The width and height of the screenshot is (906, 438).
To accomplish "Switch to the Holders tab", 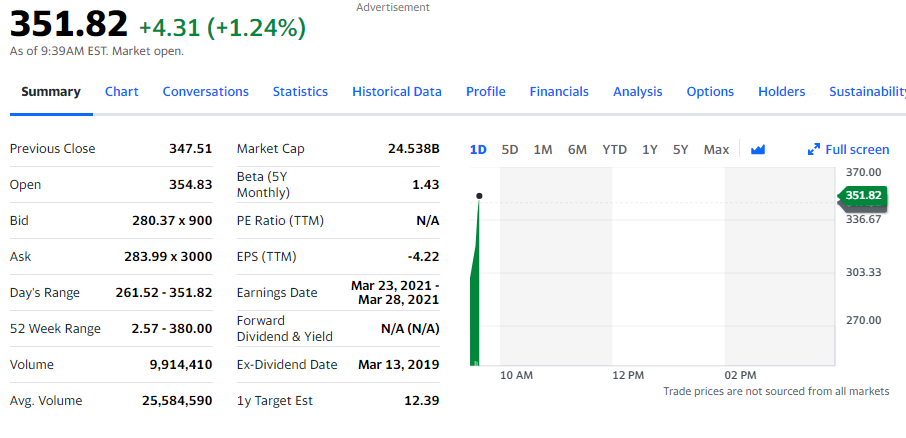I will 781,92.
